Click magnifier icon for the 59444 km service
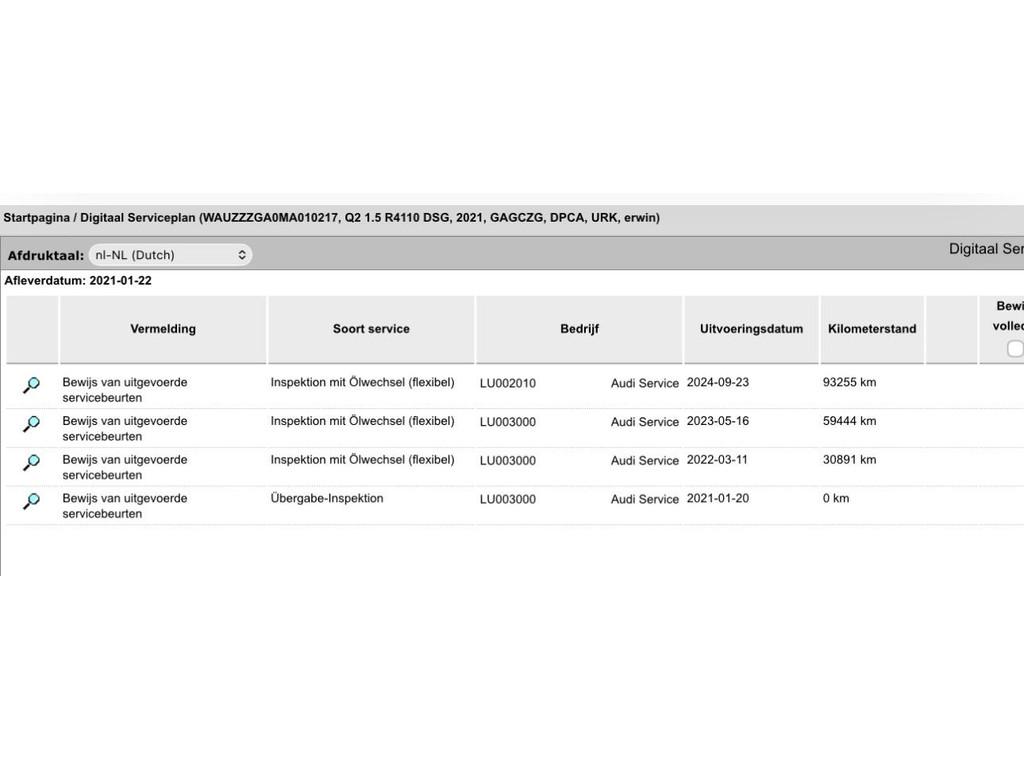Viewport: 1024px width, 768px height. click(x=32, y=424)
